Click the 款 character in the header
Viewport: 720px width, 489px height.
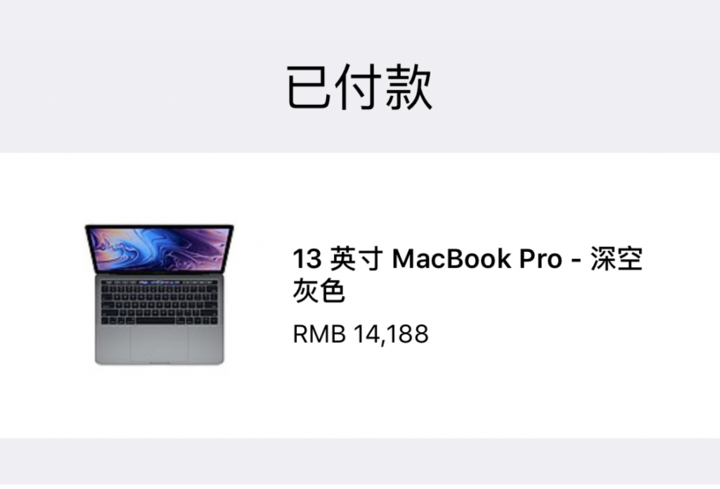pyautogui.click(x=408, y=87)
